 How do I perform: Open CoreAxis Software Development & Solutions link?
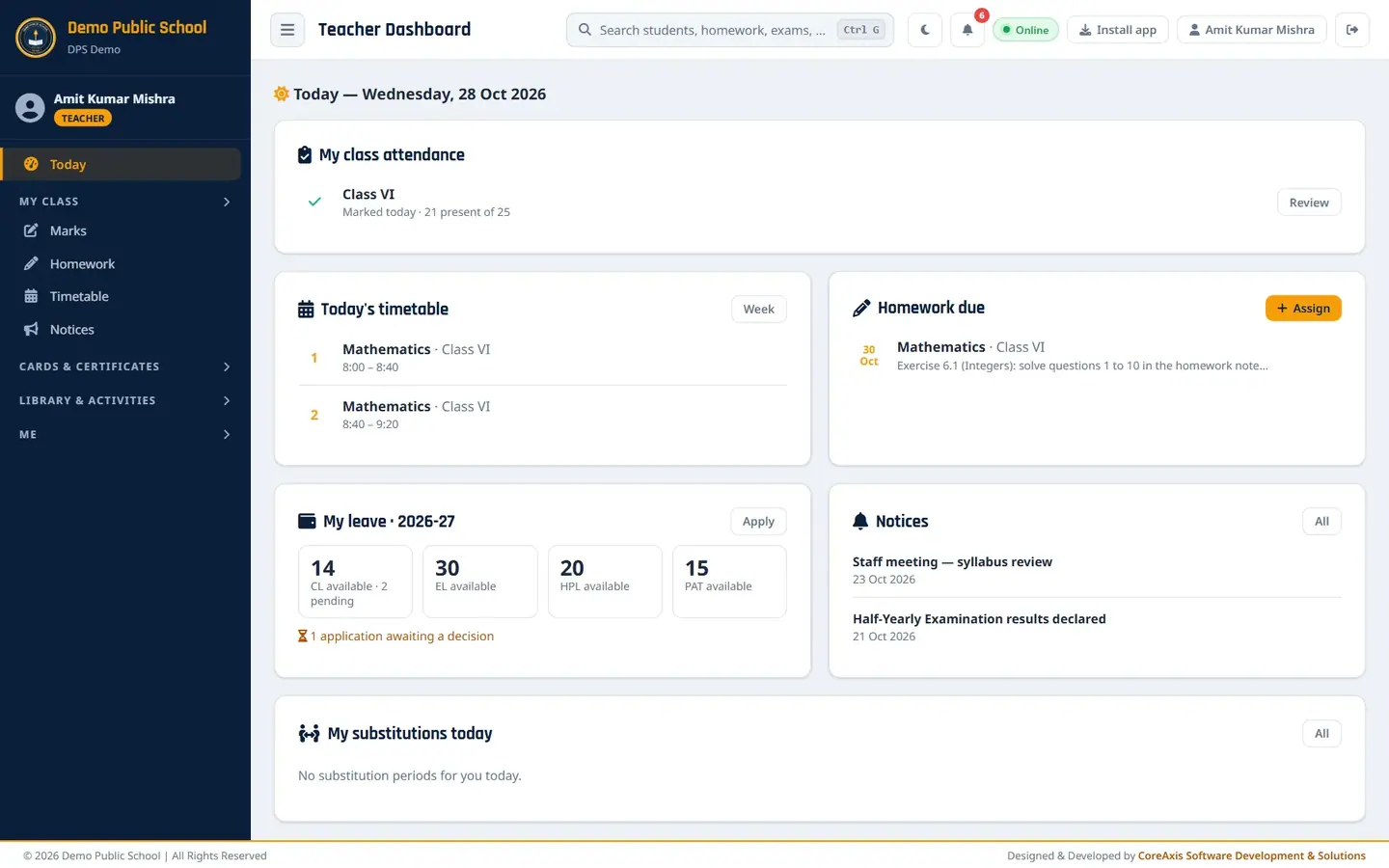[x=1252, y=855]
